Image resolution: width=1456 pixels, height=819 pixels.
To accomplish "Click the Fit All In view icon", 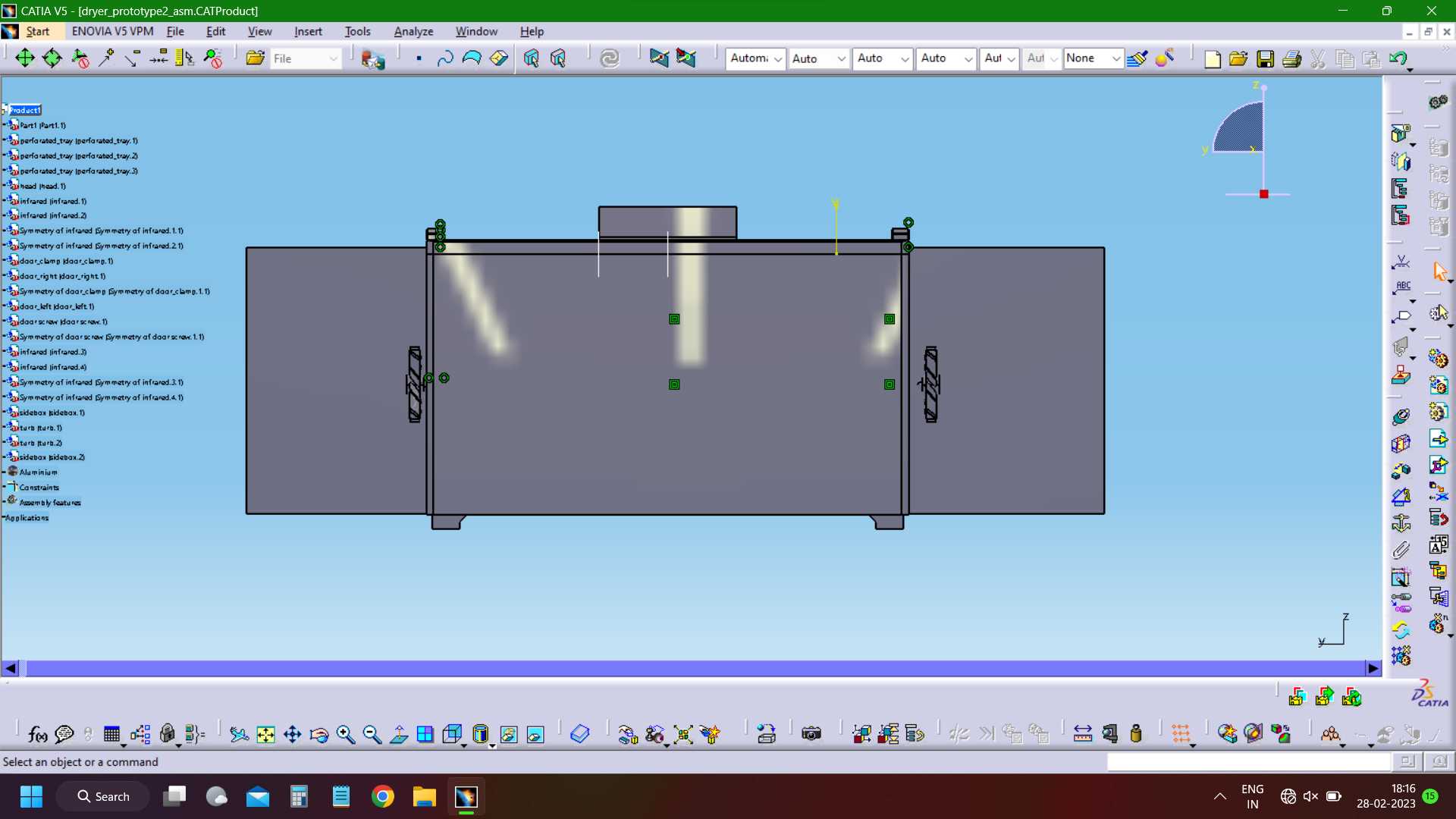I will point(265,734).
